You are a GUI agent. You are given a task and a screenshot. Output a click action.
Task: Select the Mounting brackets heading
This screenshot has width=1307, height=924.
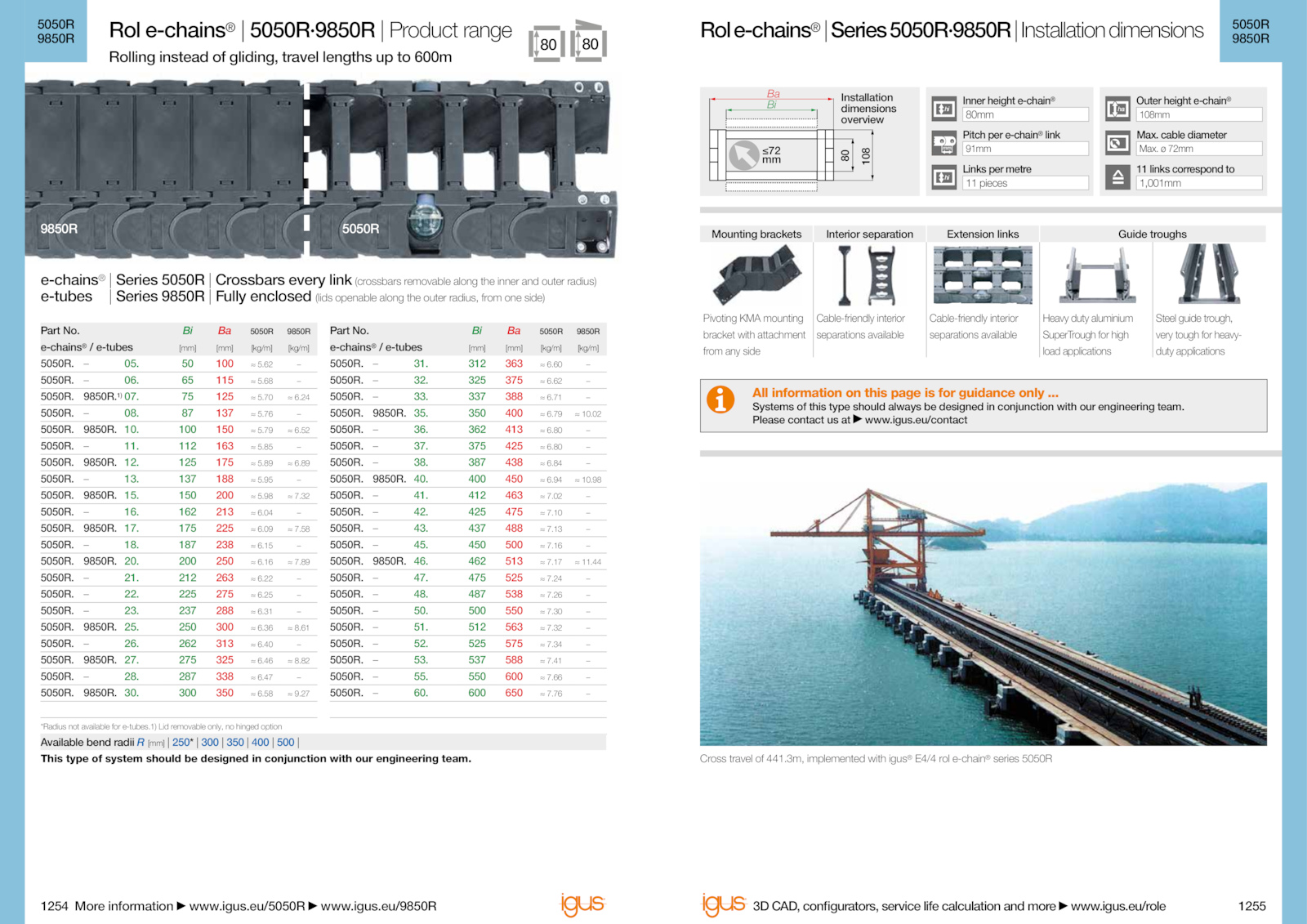(756, 234)
